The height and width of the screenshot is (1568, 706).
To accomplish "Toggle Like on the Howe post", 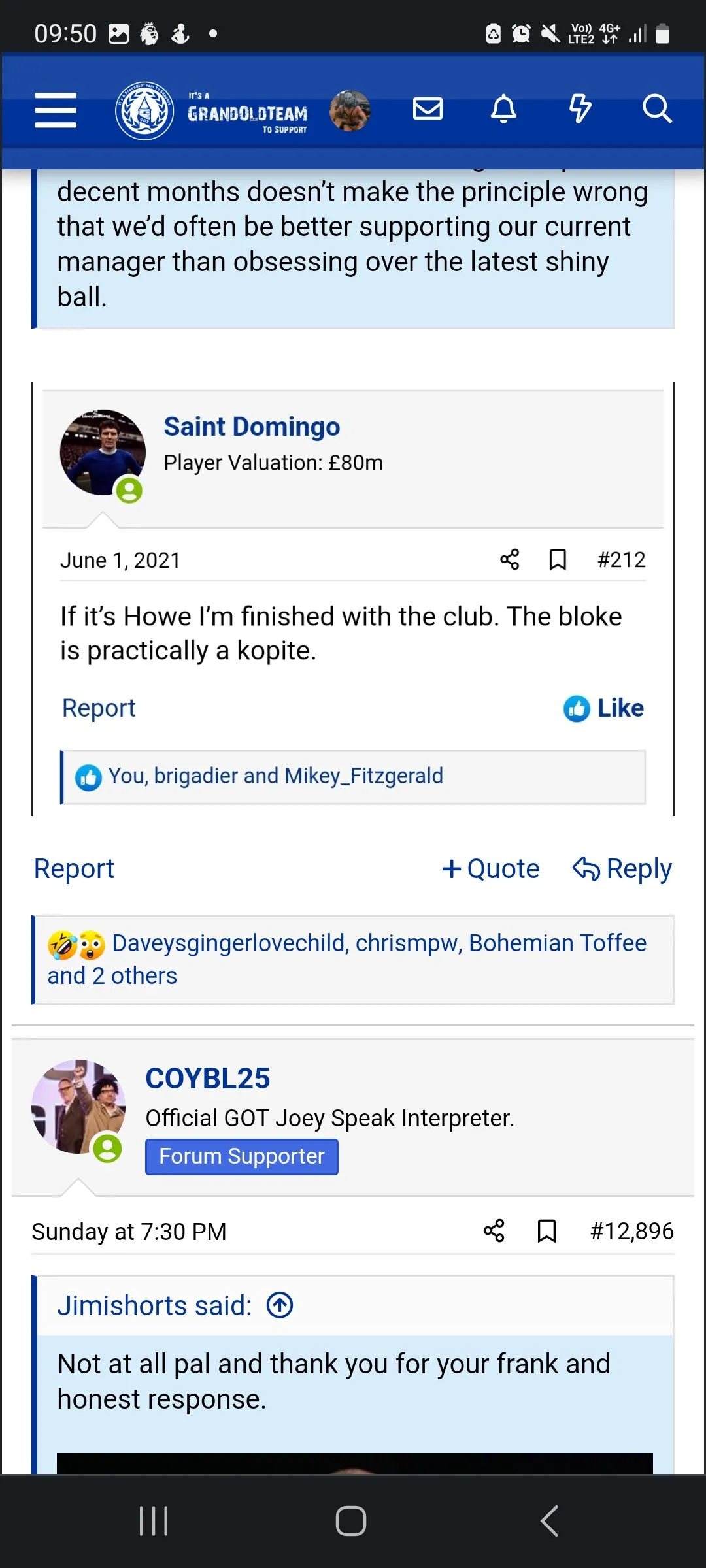I will point(604,708).
